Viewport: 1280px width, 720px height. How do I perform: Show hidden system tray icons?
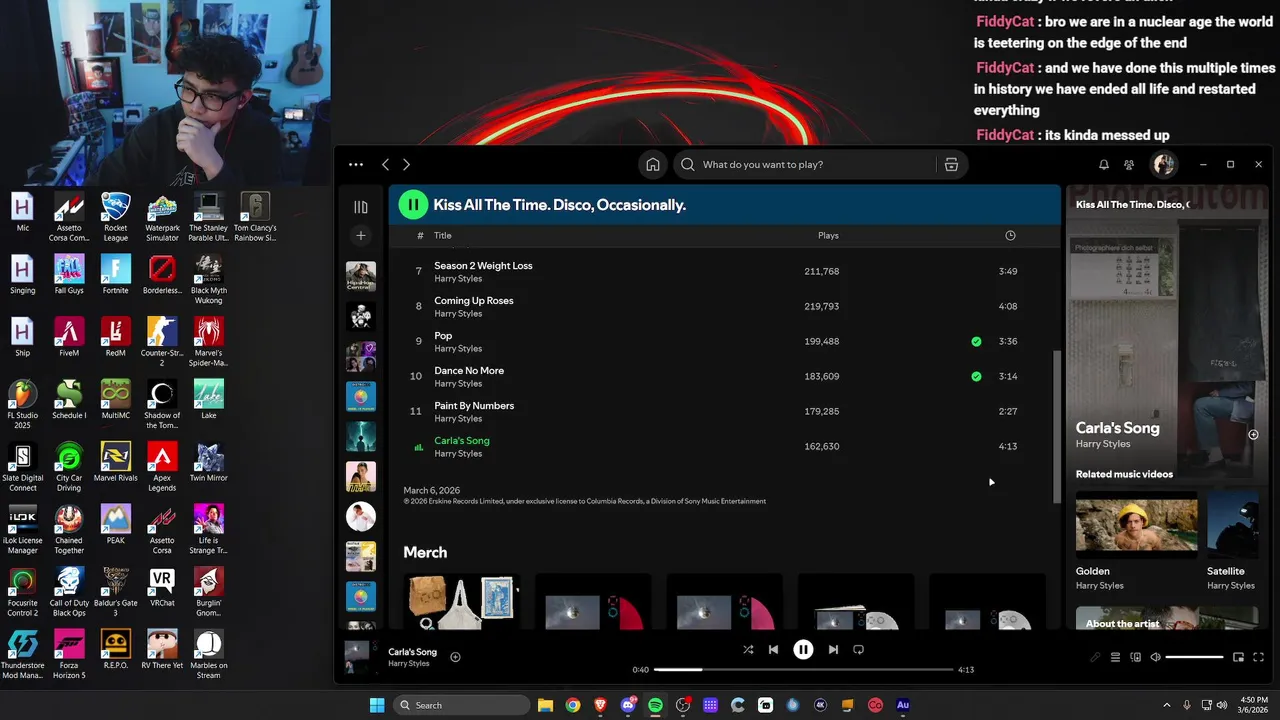pyautogui.click(x=1166, y=705)
